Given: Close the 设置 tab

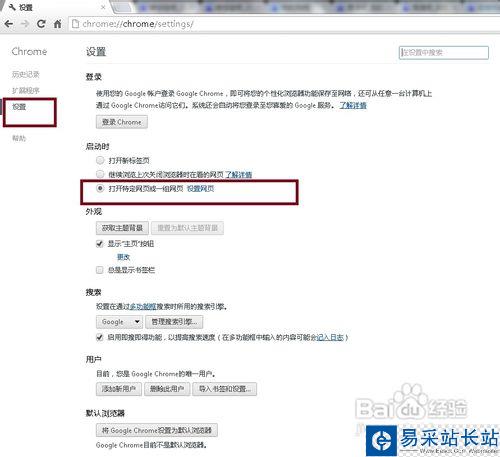Looking at the screenshot, I should pyautogui.click(x=103, y=7).
